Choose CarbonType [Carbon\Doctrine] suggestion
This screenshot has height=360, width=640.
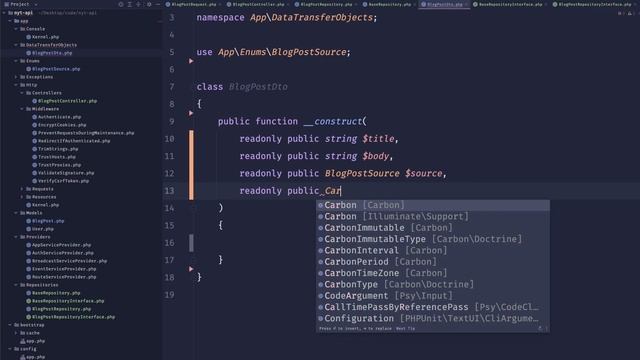433,284
